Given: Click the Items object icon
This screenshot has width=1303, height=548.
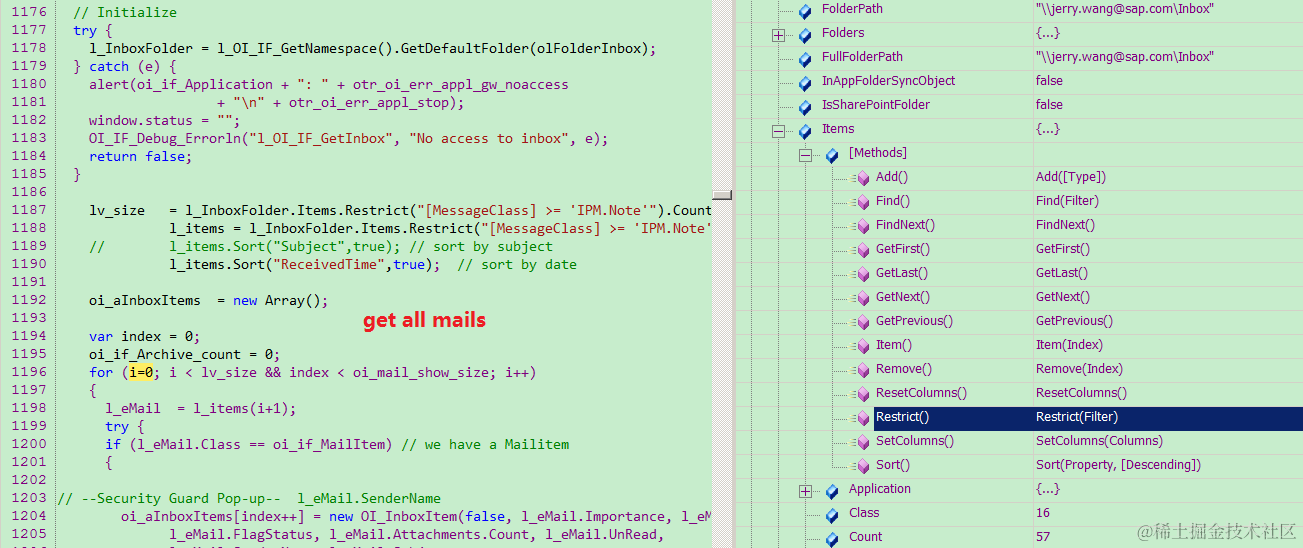Looking at the screenshot, I should tap(805, 131).
